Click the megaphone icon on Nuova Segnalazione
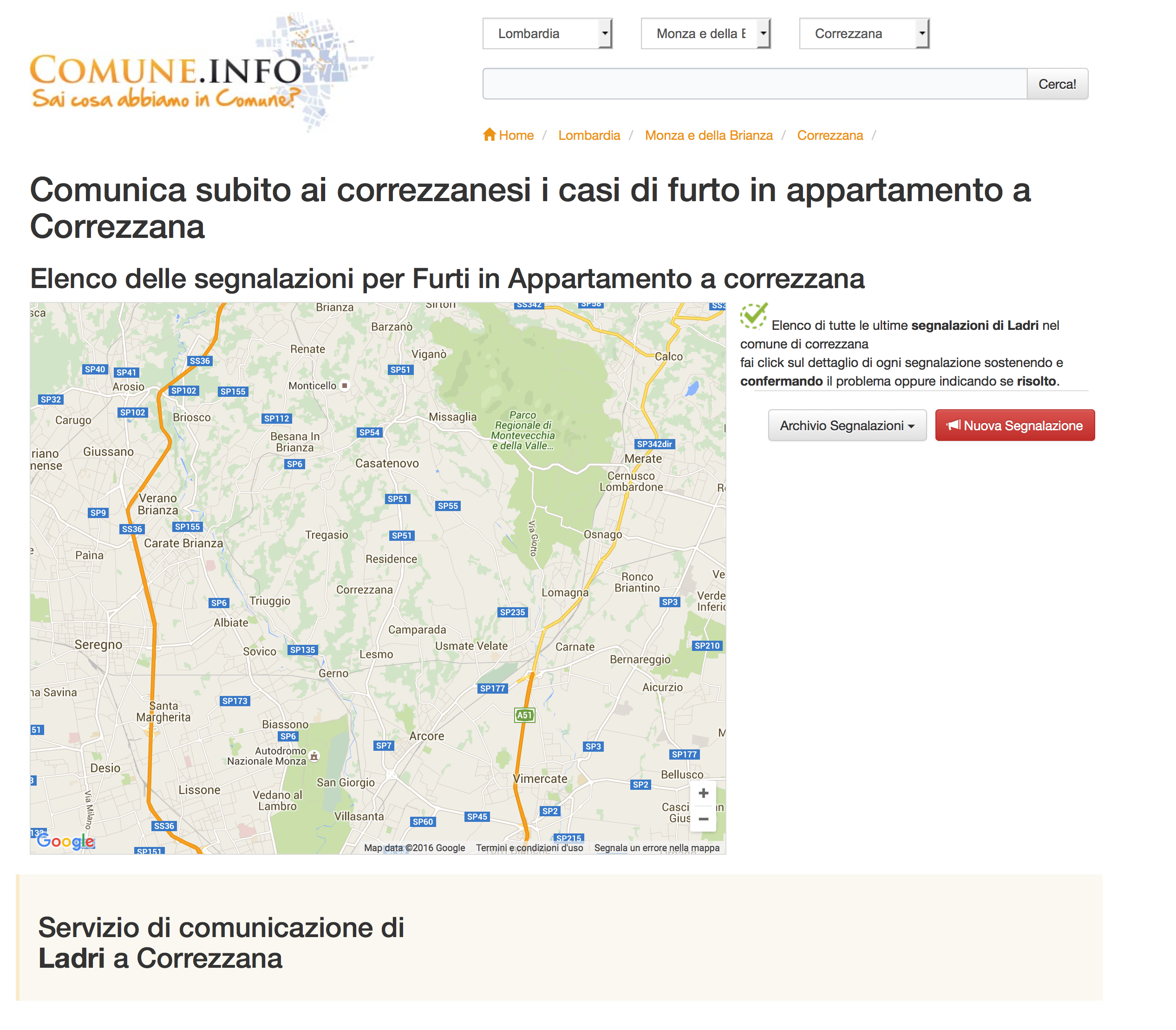 click(954, 426)
